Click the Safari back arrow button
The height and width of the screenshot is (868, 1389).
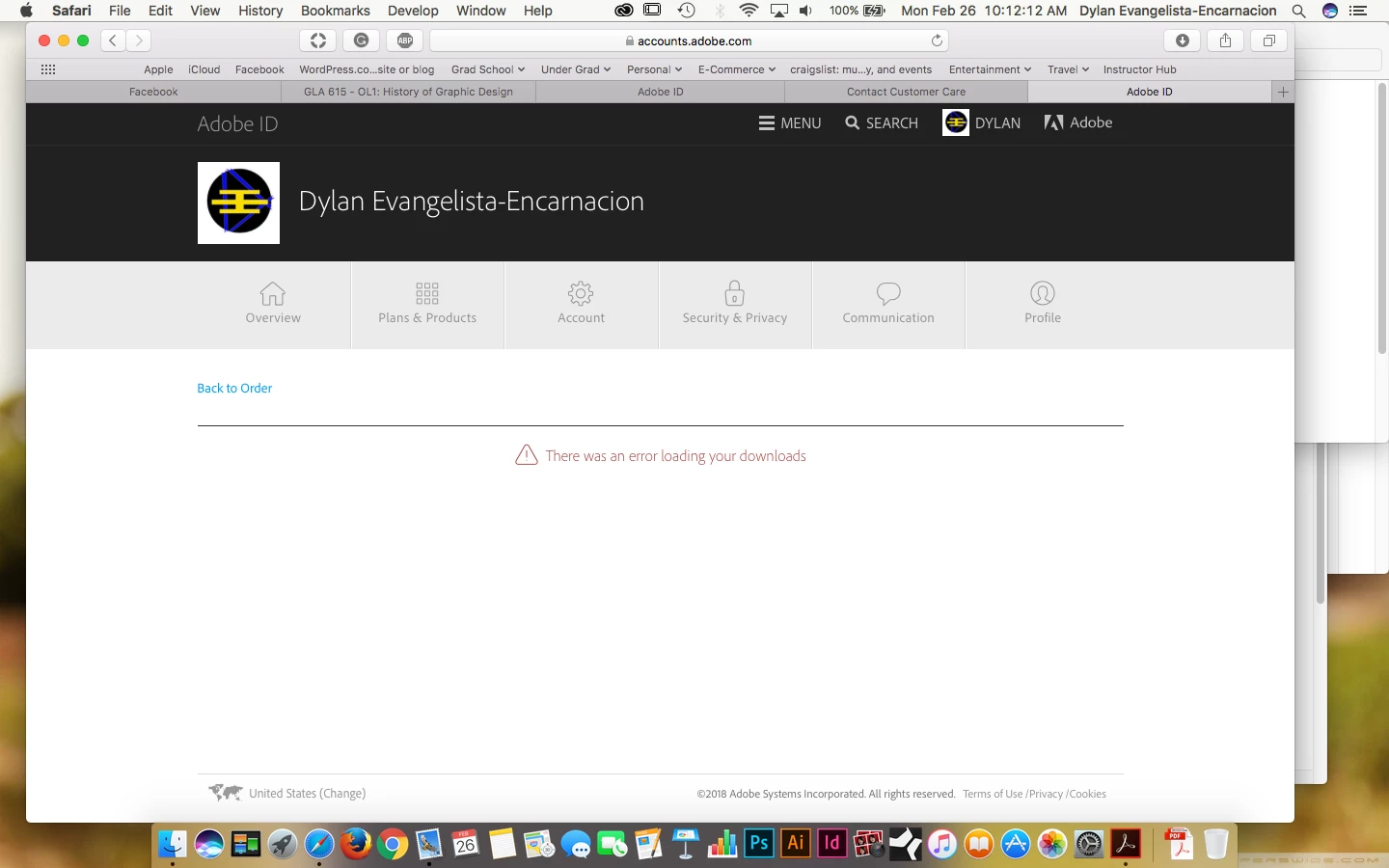pyautogui.click(x=113, y=41)
